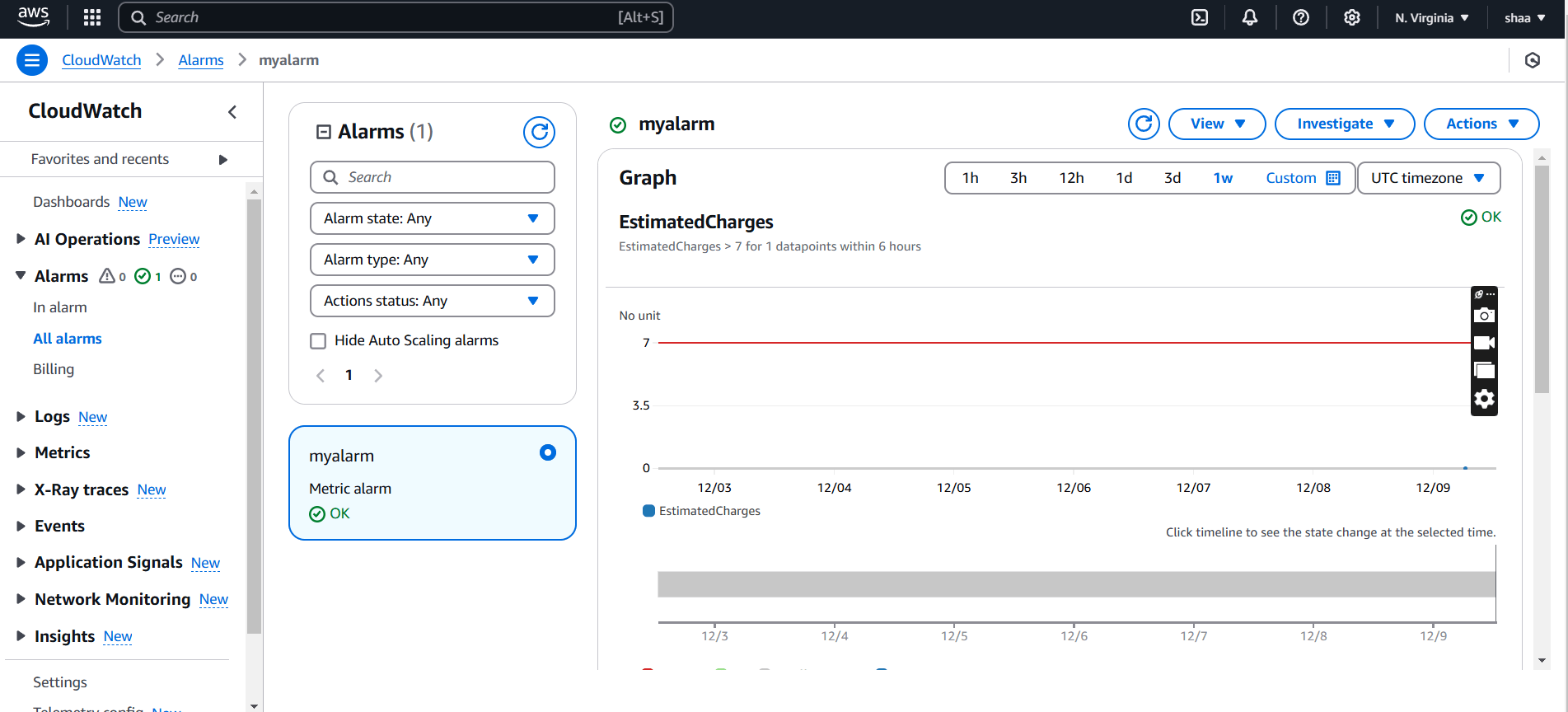Launch CloudShell from the top bar
The height and width of the screenshot is (712, 1568).
pyautogui.click(x=1200, y=17)
